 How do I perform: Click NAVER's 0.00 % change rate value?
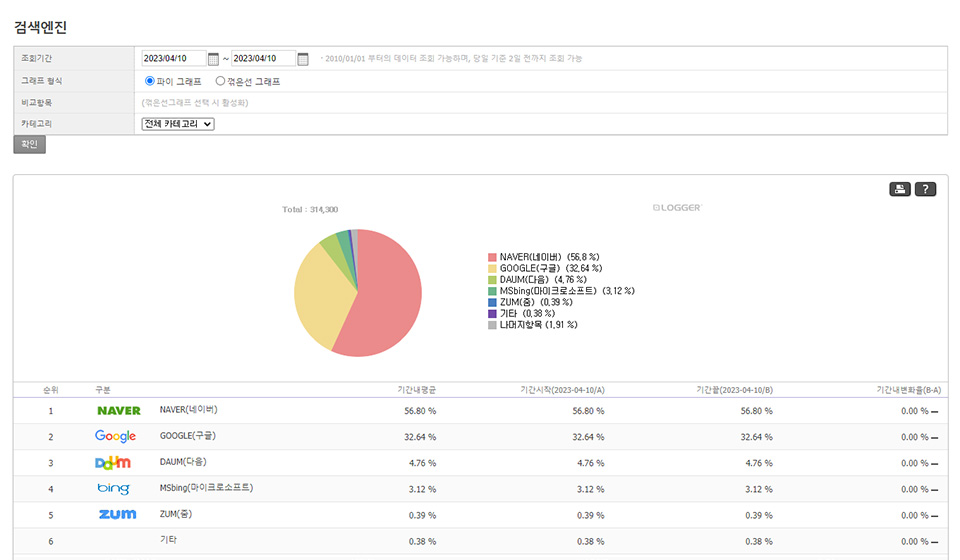tap(915, 411)
